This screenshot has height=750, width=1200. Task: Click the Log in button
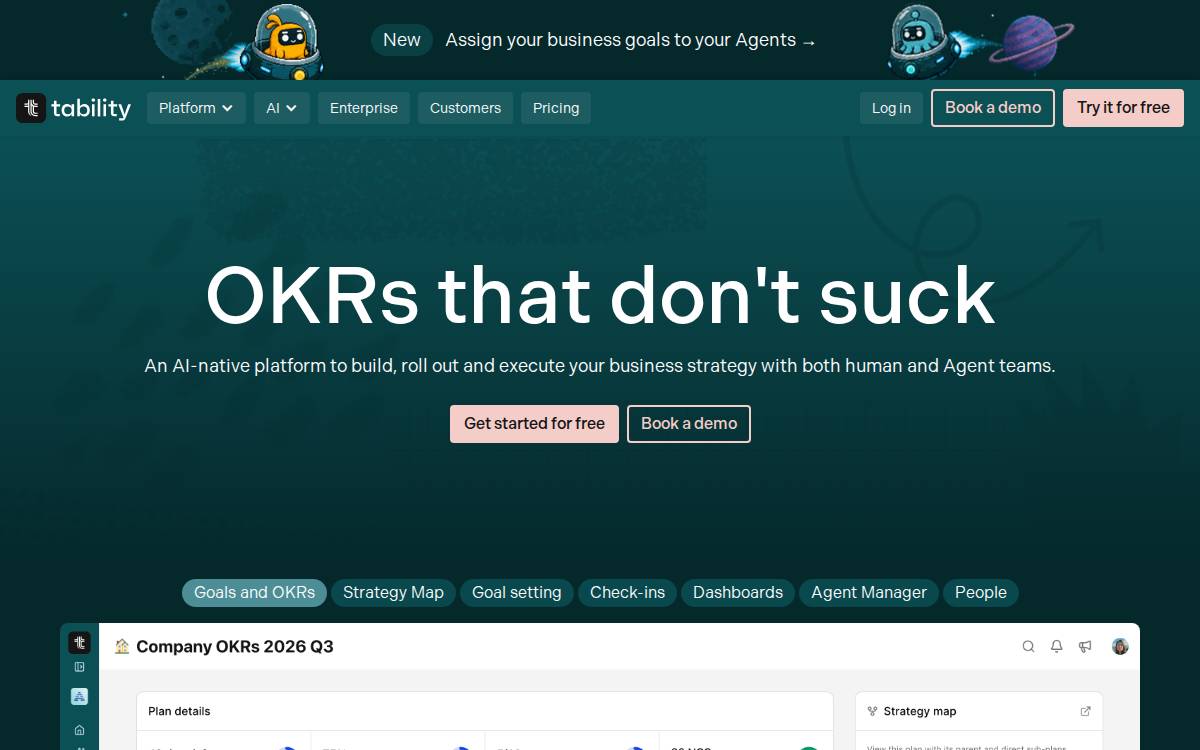891,108
